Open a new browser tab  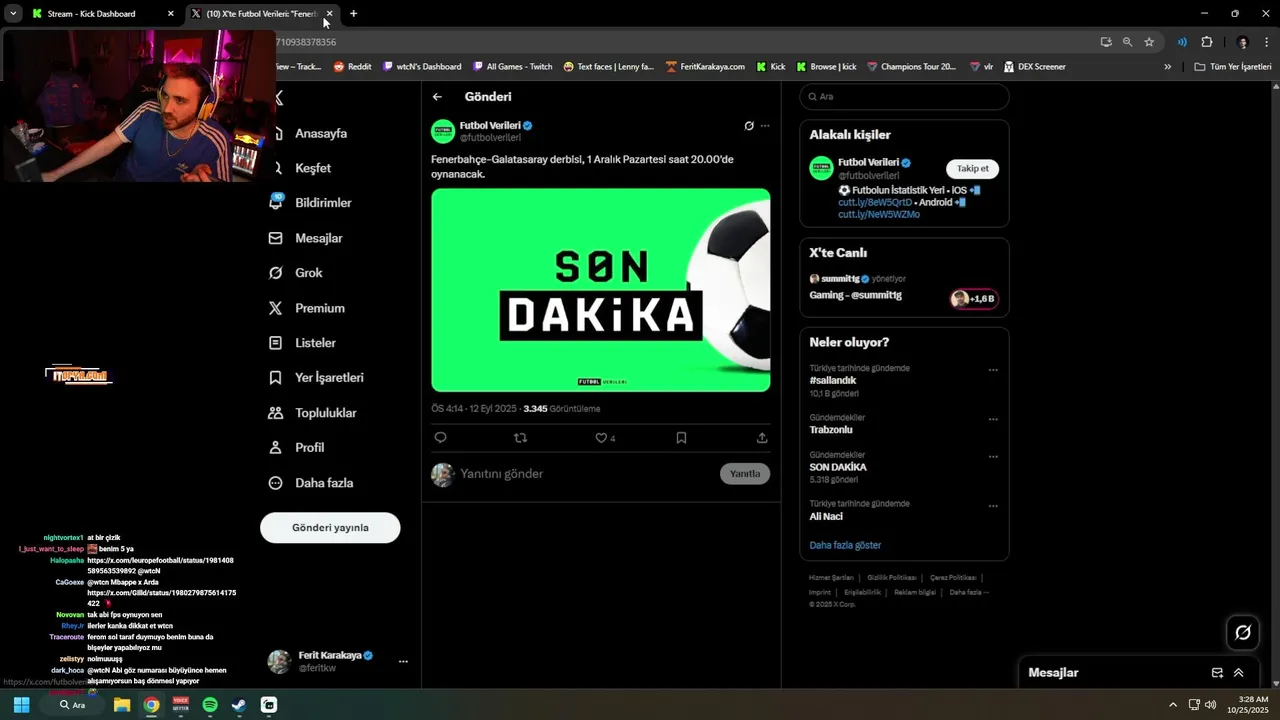coord(353,14)
